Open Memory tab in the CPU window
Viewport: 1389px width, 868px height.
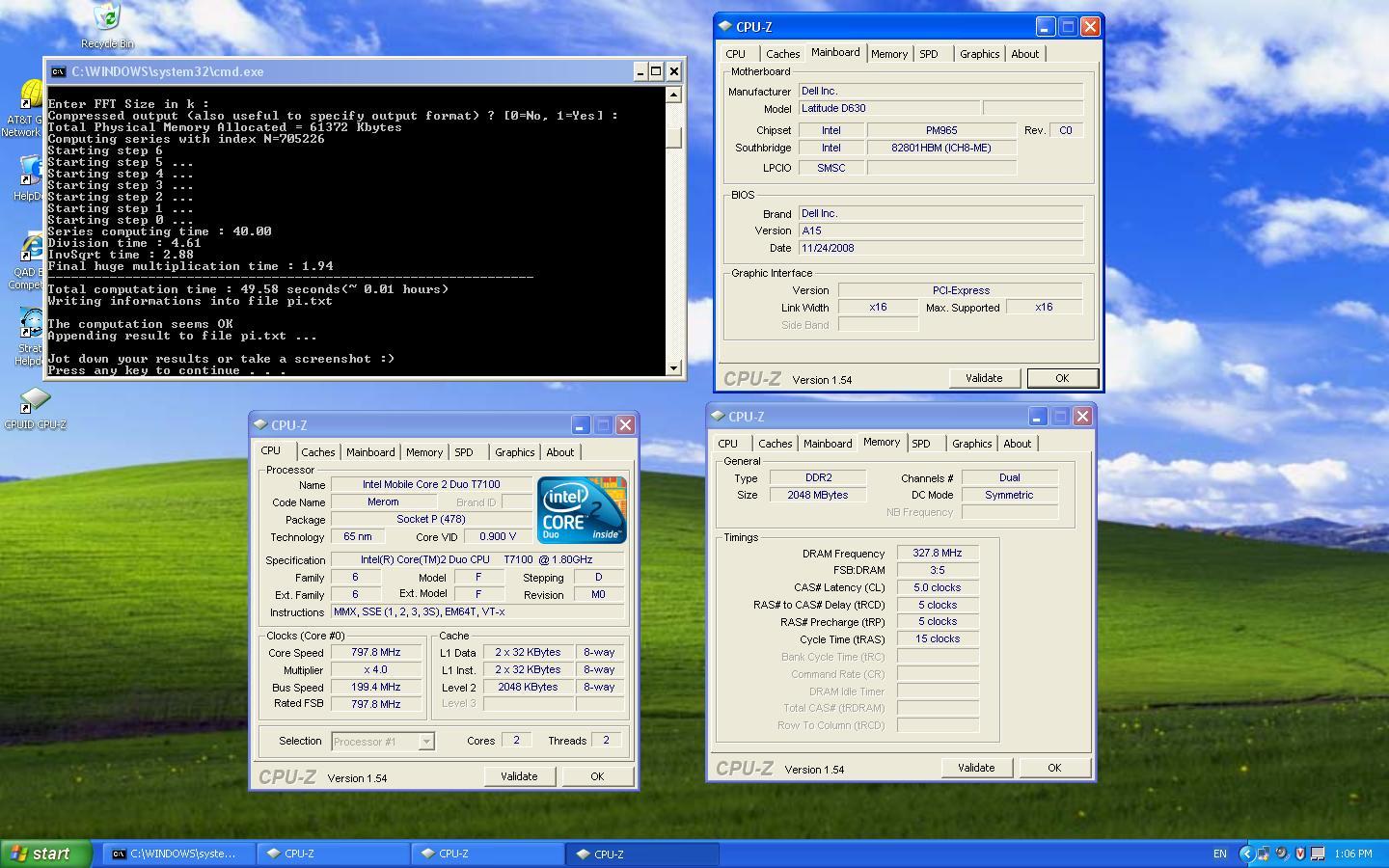click(424, 452)
